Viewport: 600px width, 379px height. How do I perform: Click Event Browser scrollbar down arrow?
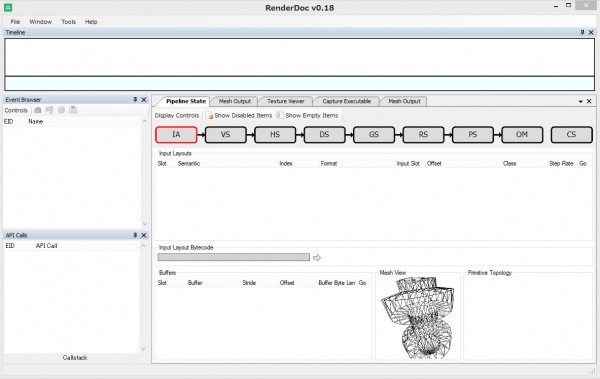(x=145, y=224)
